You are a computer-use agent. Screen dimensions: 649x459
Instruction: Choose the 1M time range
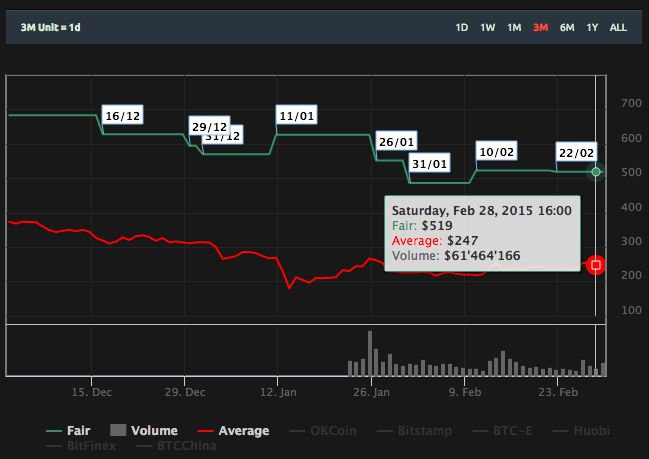(514, 27)
